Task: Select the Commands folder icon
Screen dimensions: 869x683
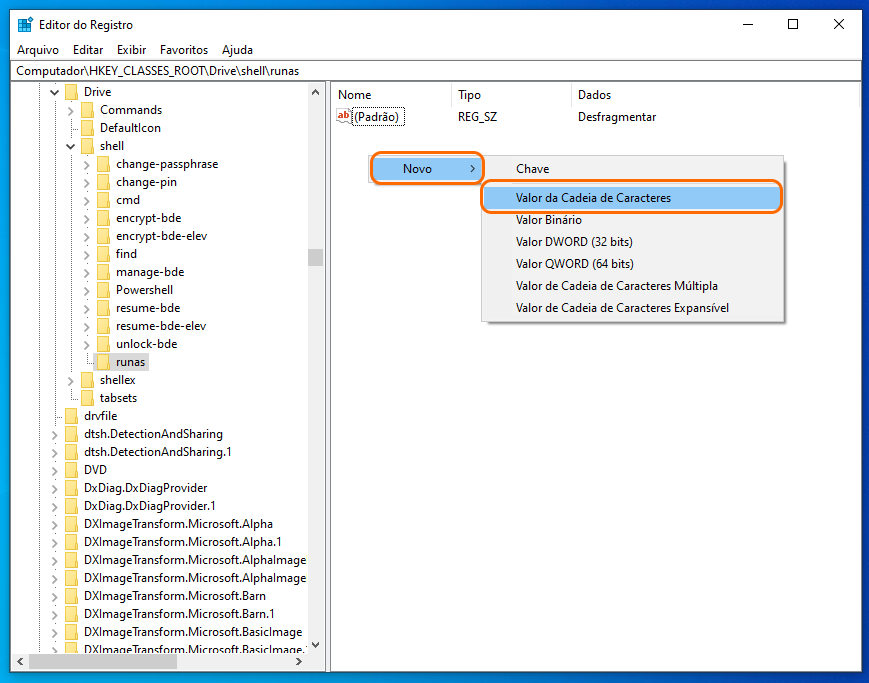Action: point(88,110)
